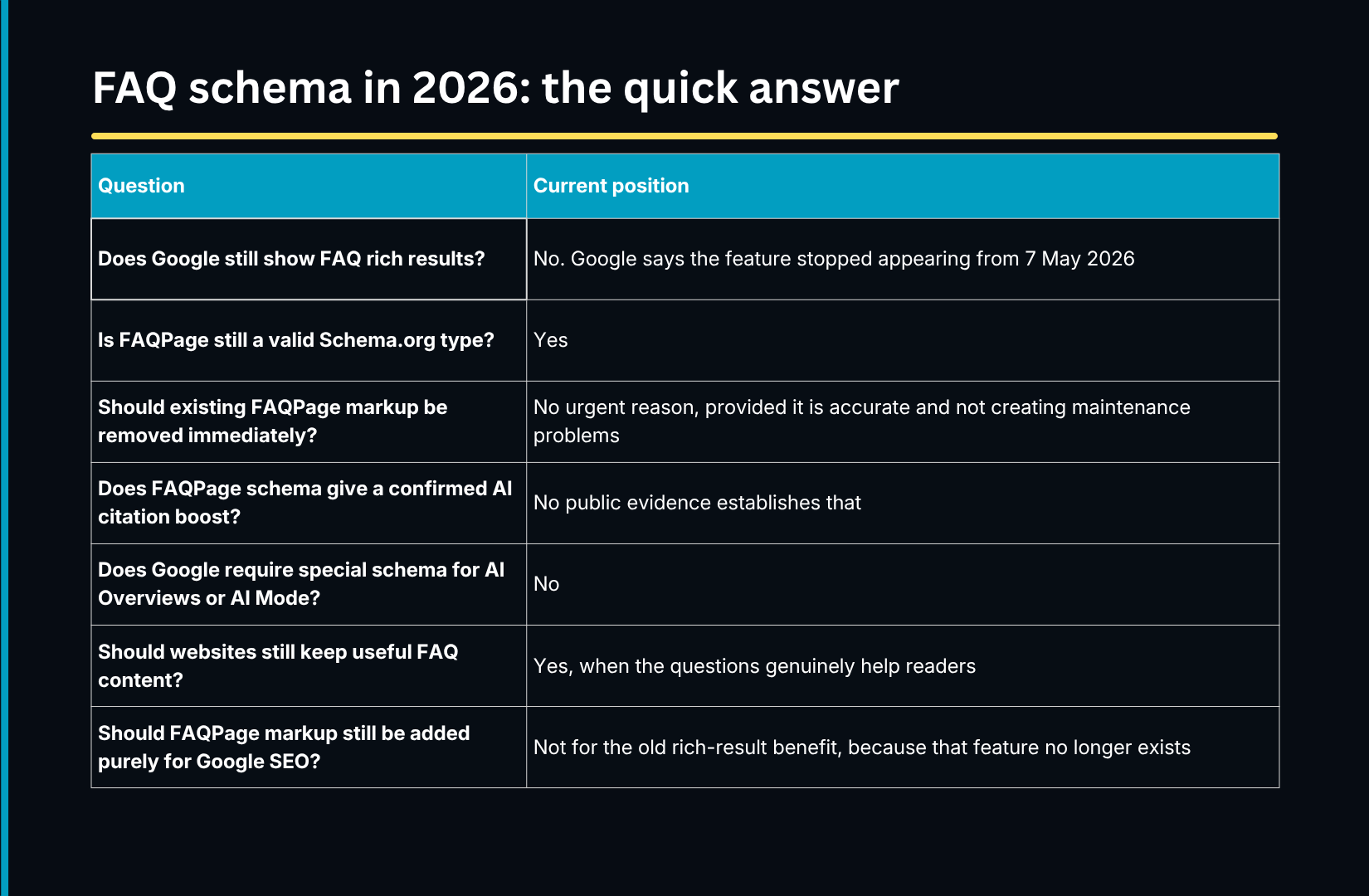This screenshot has height=896, width=1369.
Task: Select the 'AI Overviews or AI Mode' question cell
Action: point(309,584)
